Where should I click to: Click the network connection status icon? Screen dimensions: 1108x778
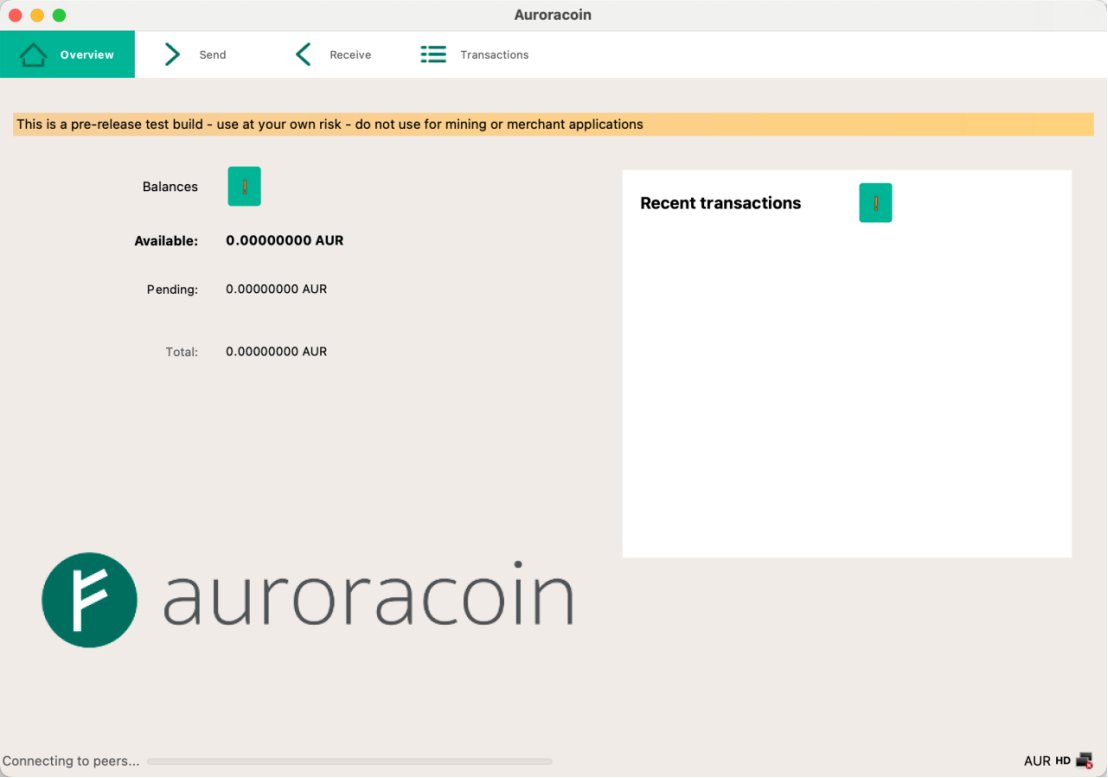click(1085, 761)
